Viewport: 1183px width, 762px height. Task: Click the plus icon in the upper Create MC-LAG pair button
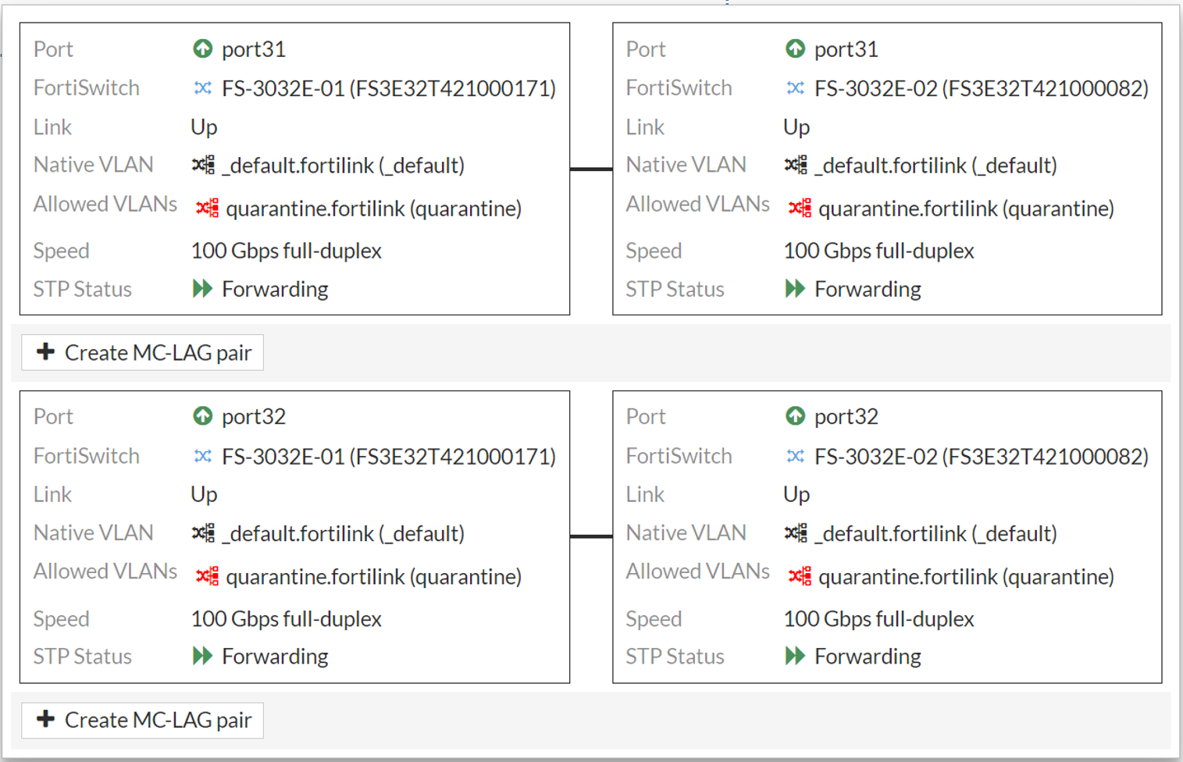point(46,352)
